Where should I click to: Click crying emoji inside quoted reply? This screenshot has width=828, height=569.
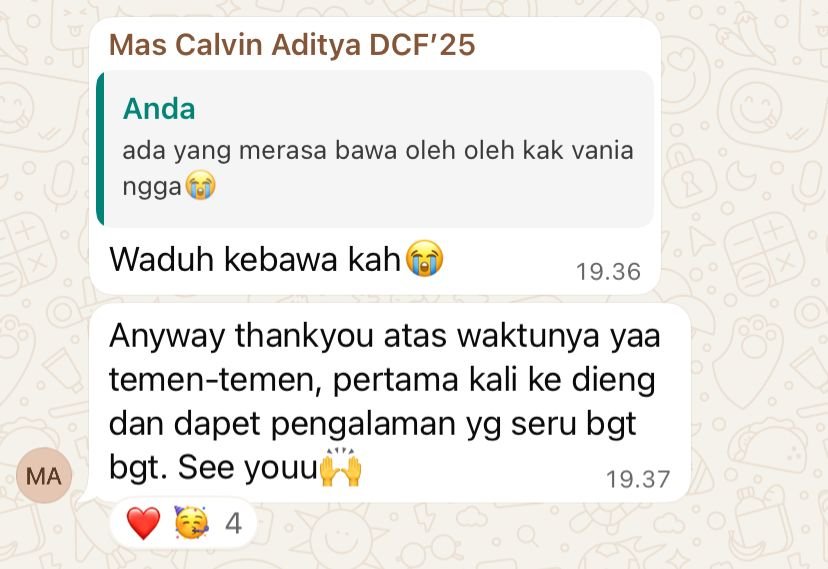pos(200,186)
